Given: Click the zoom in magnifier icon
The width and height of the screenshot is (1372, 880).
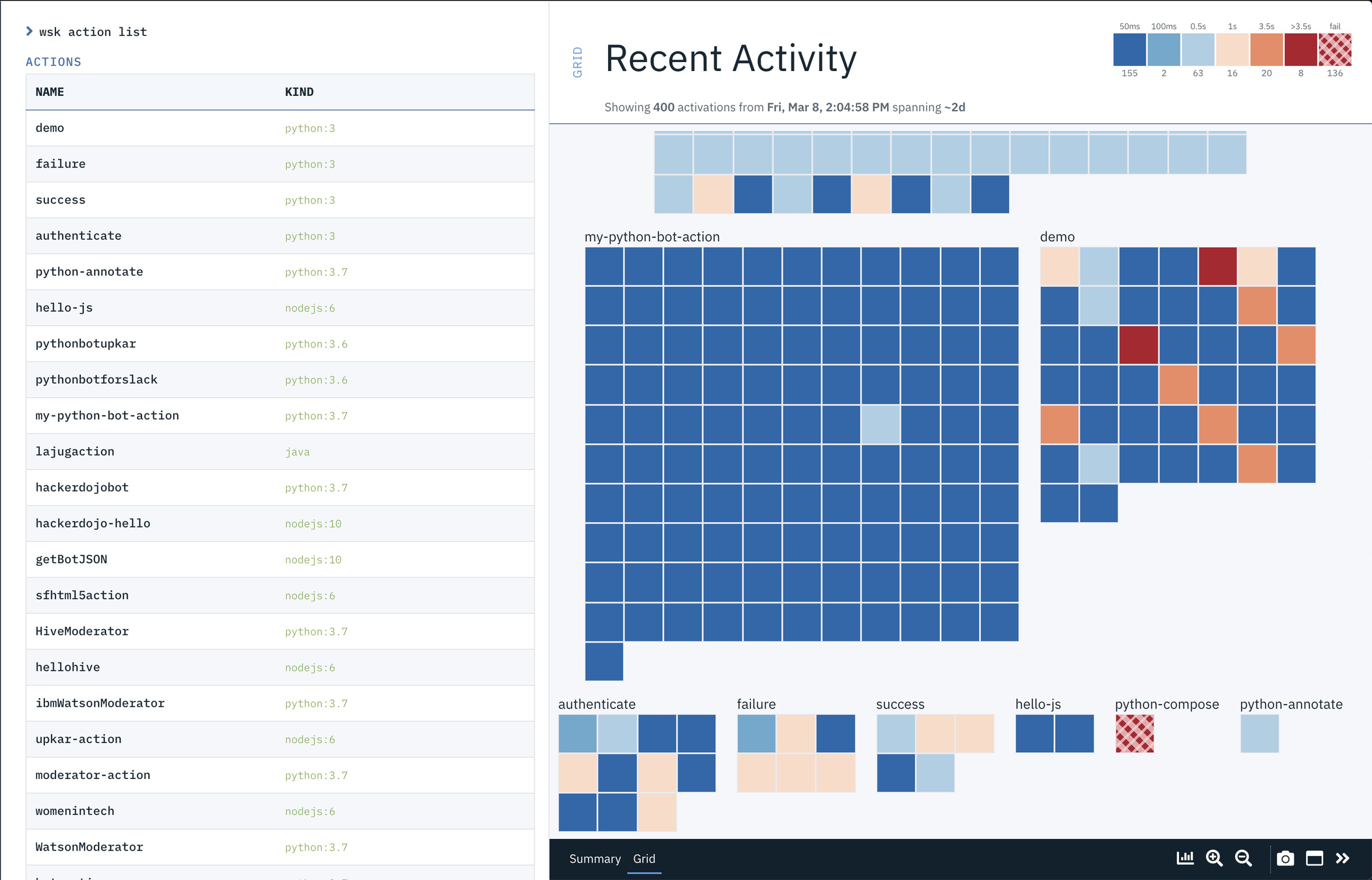Looking at the screenshot, I should [1214, 858].
